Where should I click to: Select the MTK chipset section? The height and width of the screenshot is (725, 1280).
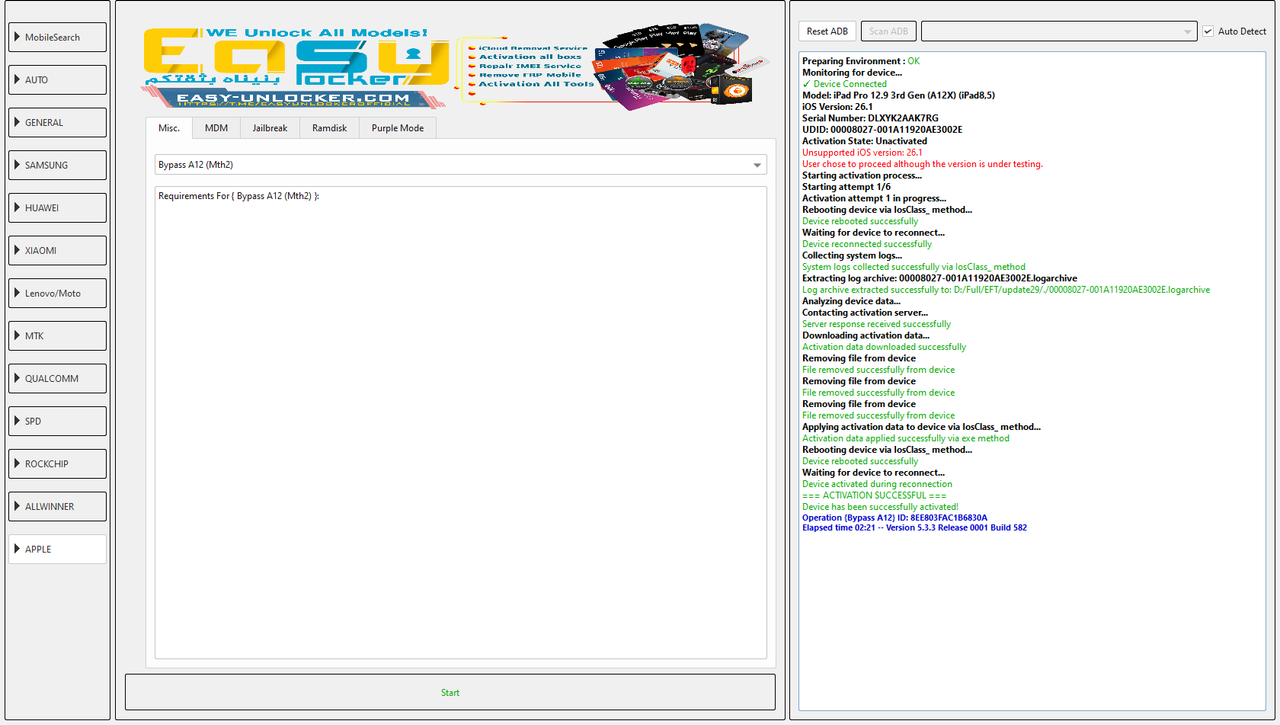coord(58,336)
